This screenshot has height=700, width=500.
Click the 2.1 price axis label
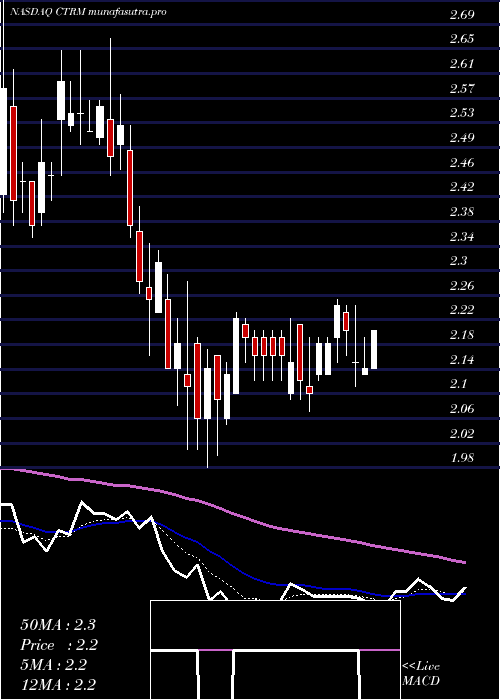click(x=458, y=384)
